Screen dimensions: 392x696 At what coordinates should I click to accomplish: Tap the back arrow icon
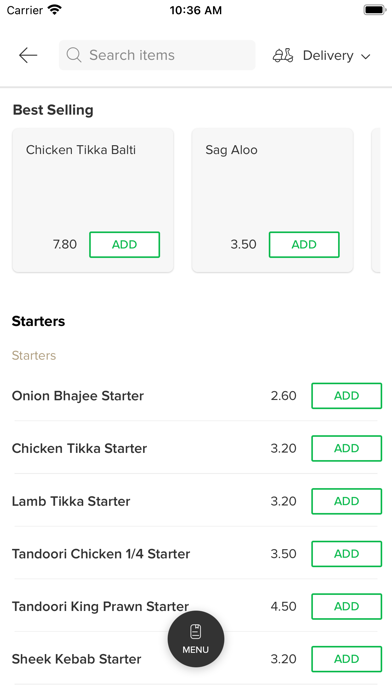(x=28, y=55)
